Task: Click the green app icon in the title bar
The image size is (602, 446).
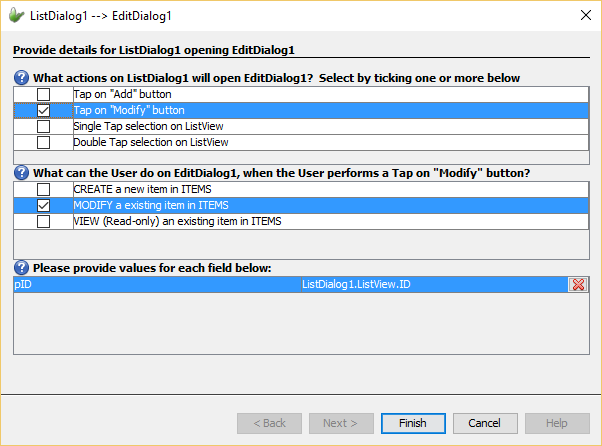Action: click(x=16, y=15)
